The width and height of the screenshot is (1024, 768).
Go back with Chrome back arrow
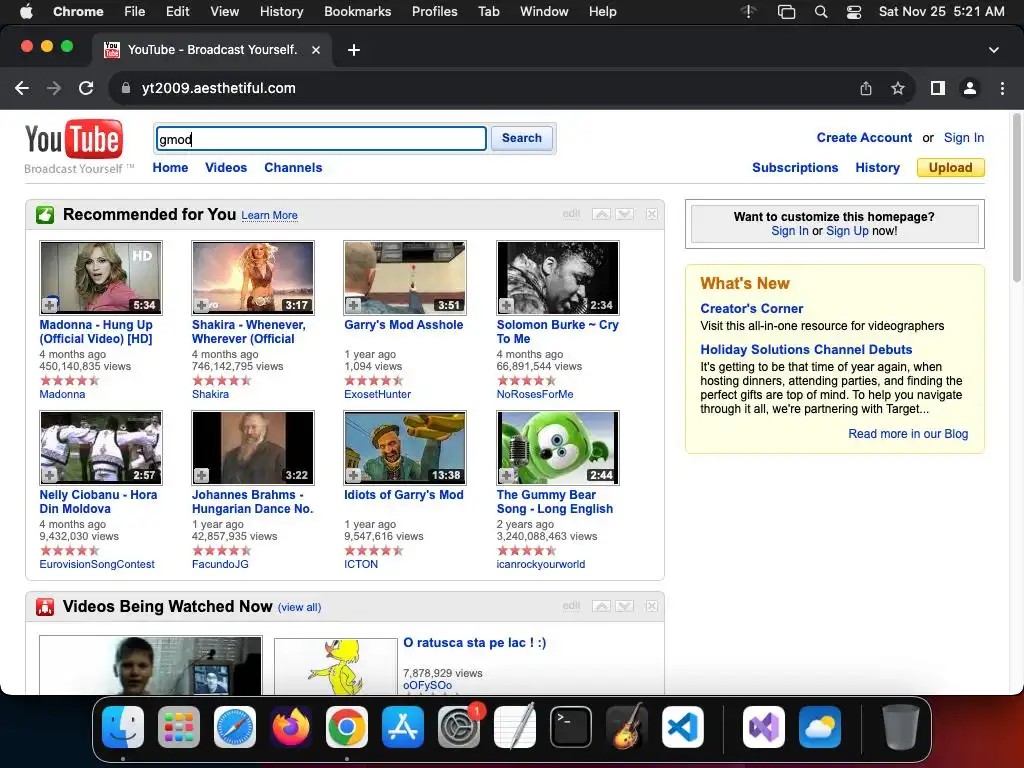pyautogui.click(x=22, y=88)
